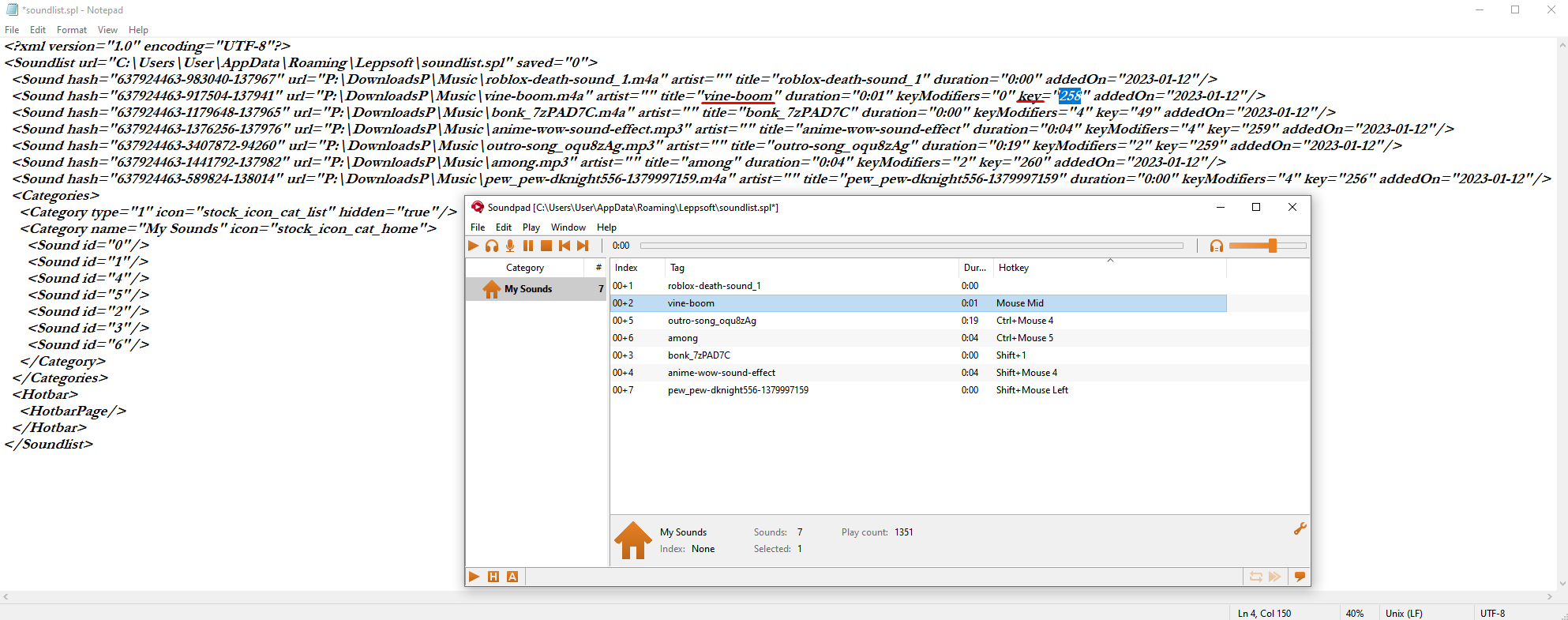1568x620 pixels.
Task: Click the wrench settings icon in Soundpad
Action: click(x=1300, y=528)
